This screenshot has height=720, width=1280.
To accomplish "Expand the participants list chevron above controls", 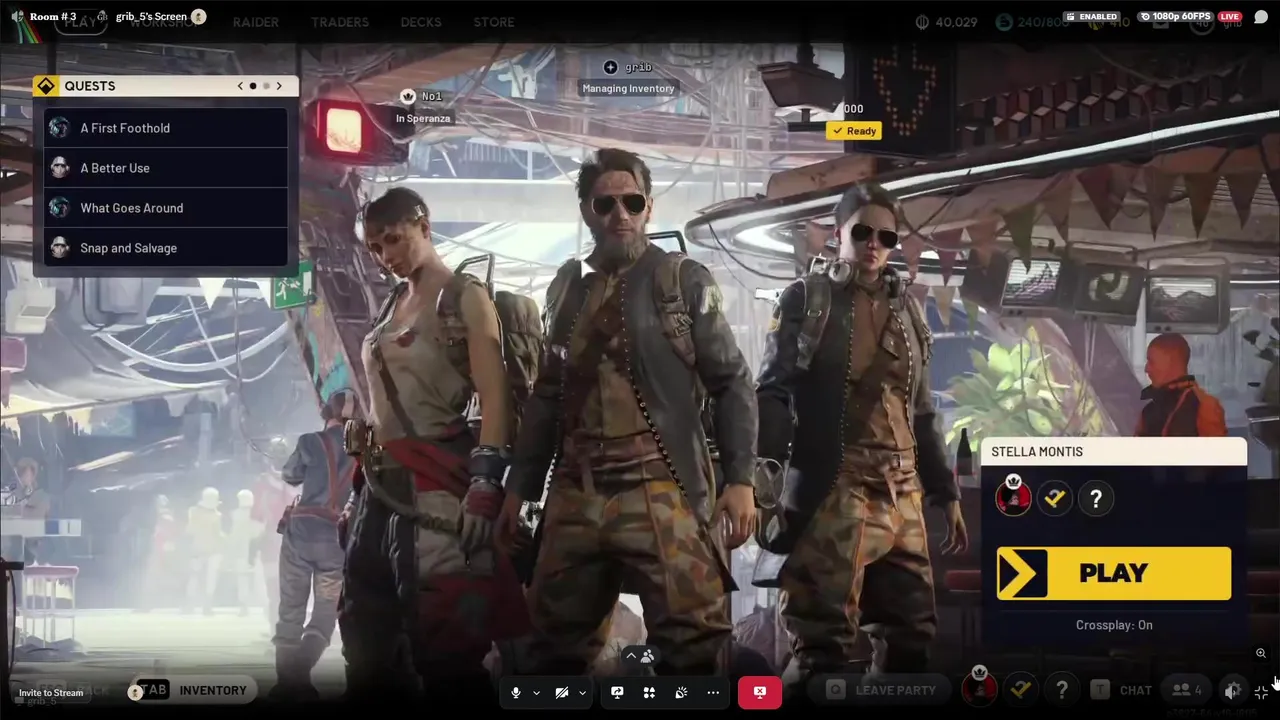I will tap(631, 656).
